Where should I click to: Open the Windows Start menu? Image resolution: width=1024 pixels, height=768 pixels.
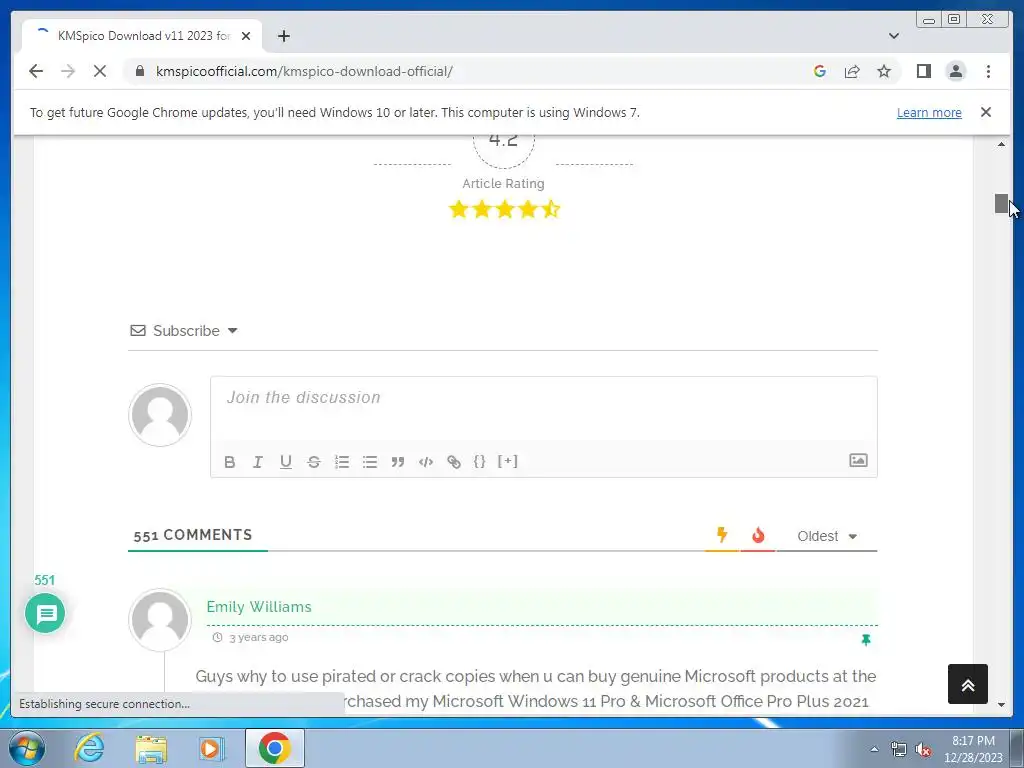coord(27,748)
